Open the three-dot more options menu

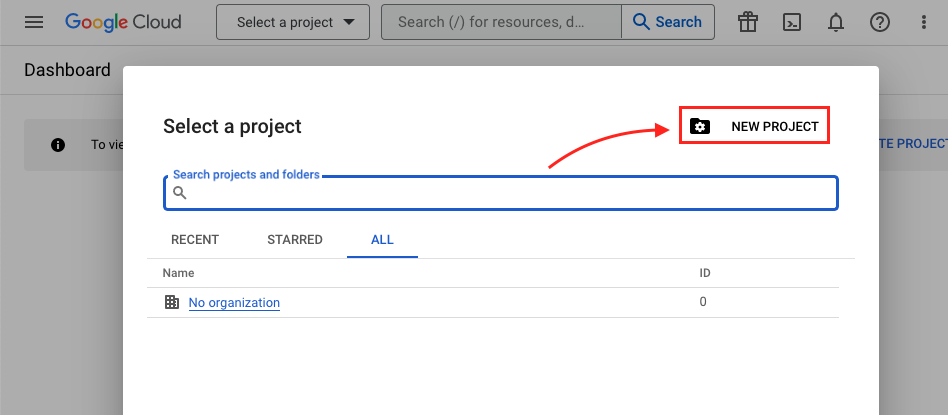point(923,22)
